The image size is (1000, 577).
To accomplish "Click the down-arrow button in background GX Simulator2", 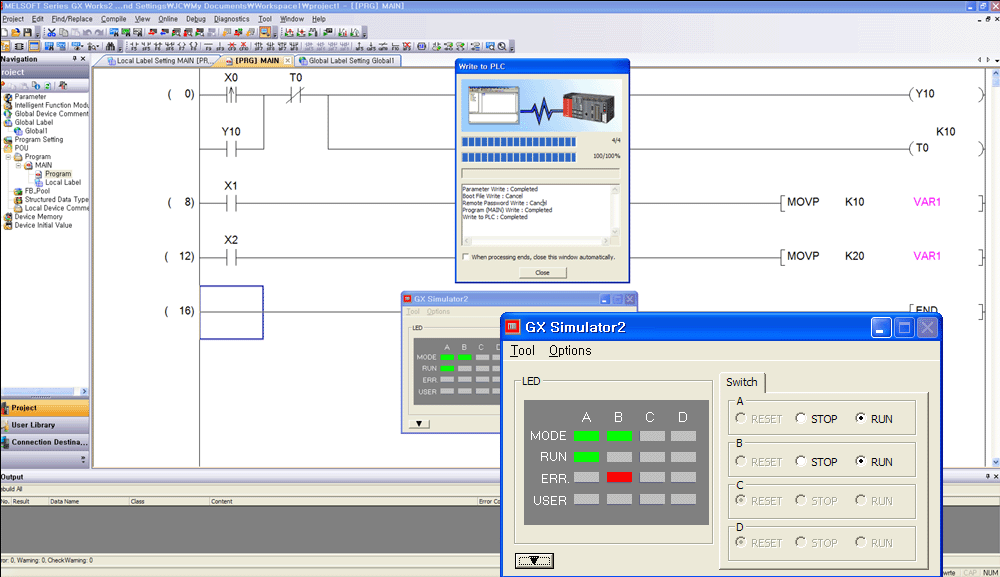I will coord(419,423).
